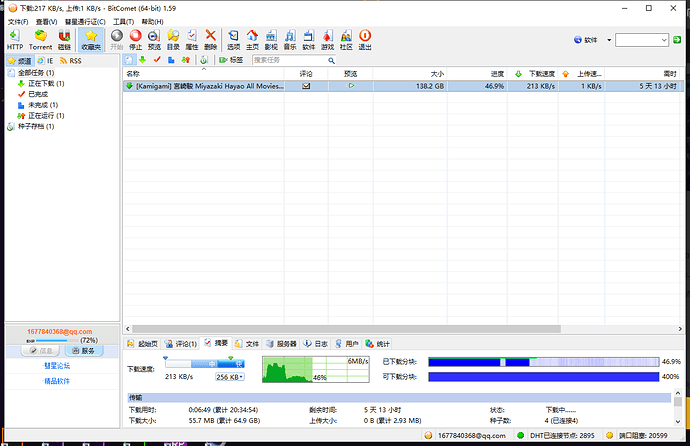Filter by completed red checkmark icon

157,60
